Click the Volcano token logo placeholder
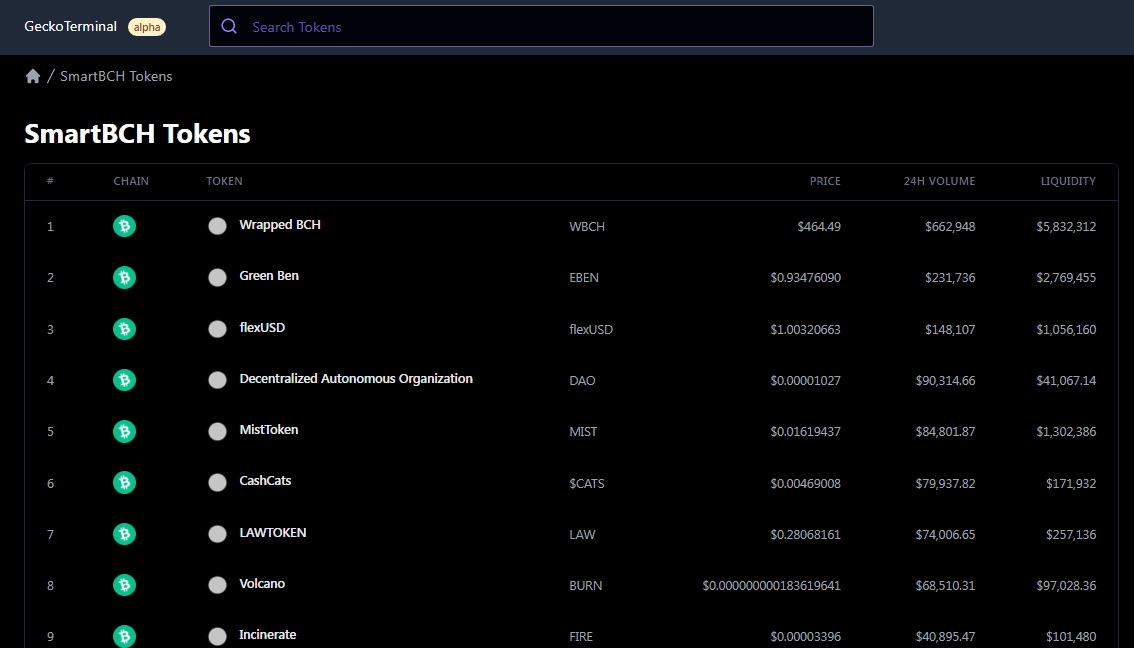1134x648 pixels. [218, 585]
